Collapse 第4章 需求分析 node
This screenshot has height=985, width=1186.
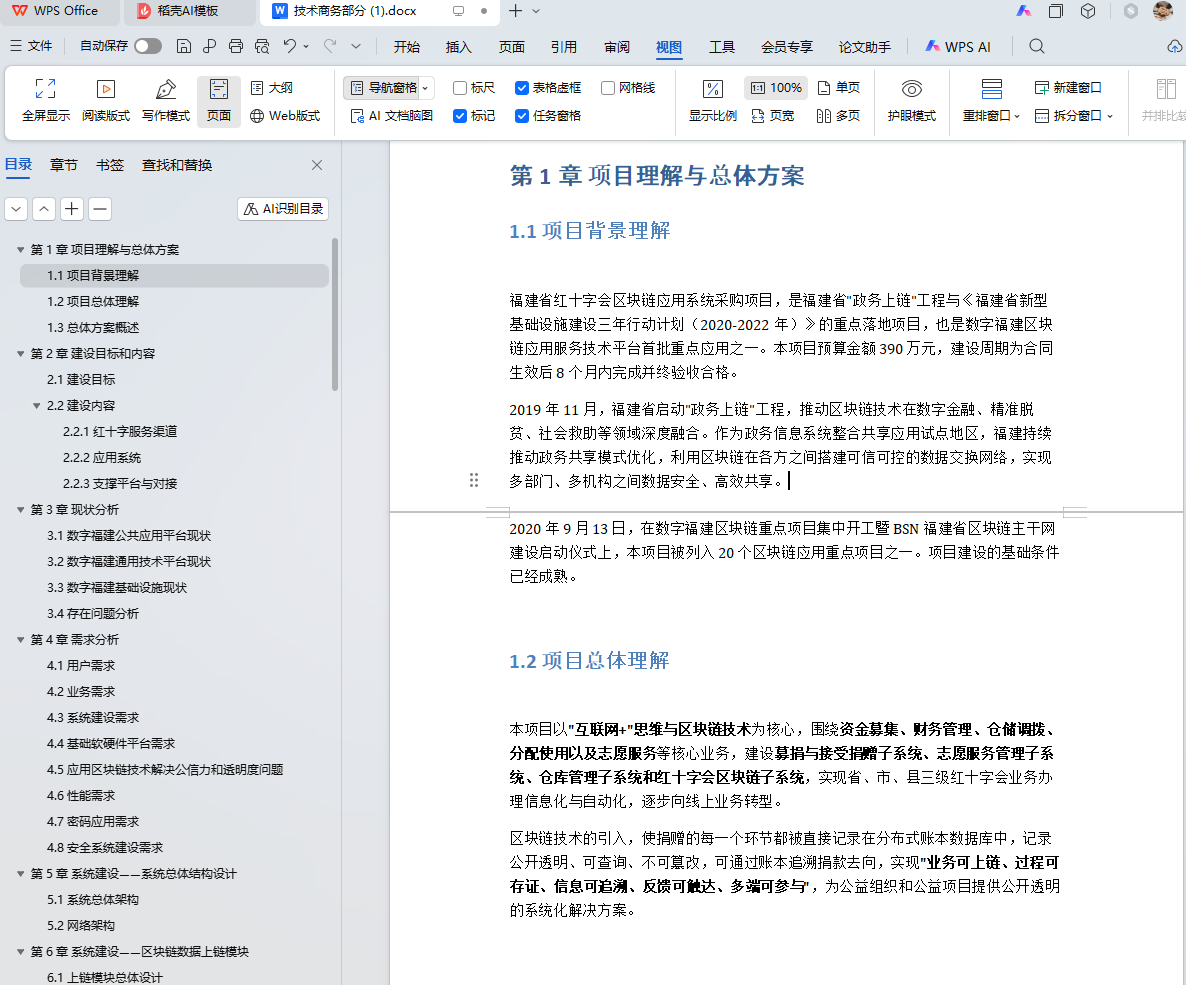pyautogui.click(x=20, y=640)
